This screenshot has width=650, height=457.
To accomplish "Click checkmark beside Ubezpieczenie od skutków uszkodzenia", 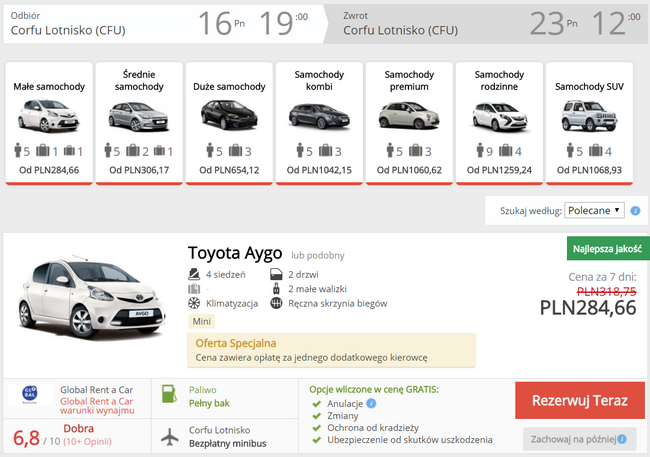I will click(x=317, y=440).
